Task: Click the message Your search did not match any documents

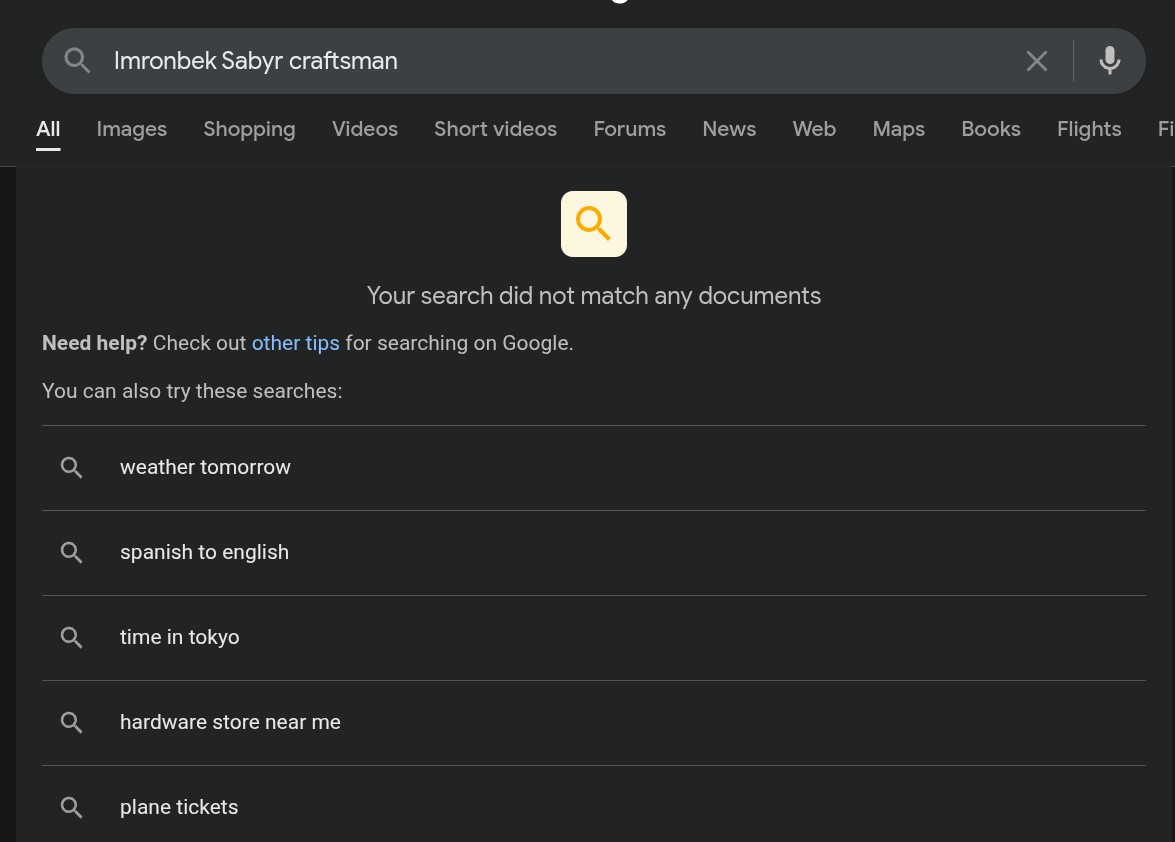Action: [593, 296]
